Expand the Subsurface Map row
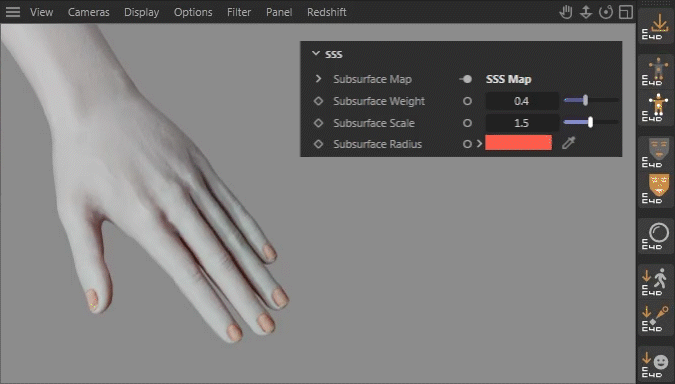Screen dimensions: 675x384 (x=318, y=79)
